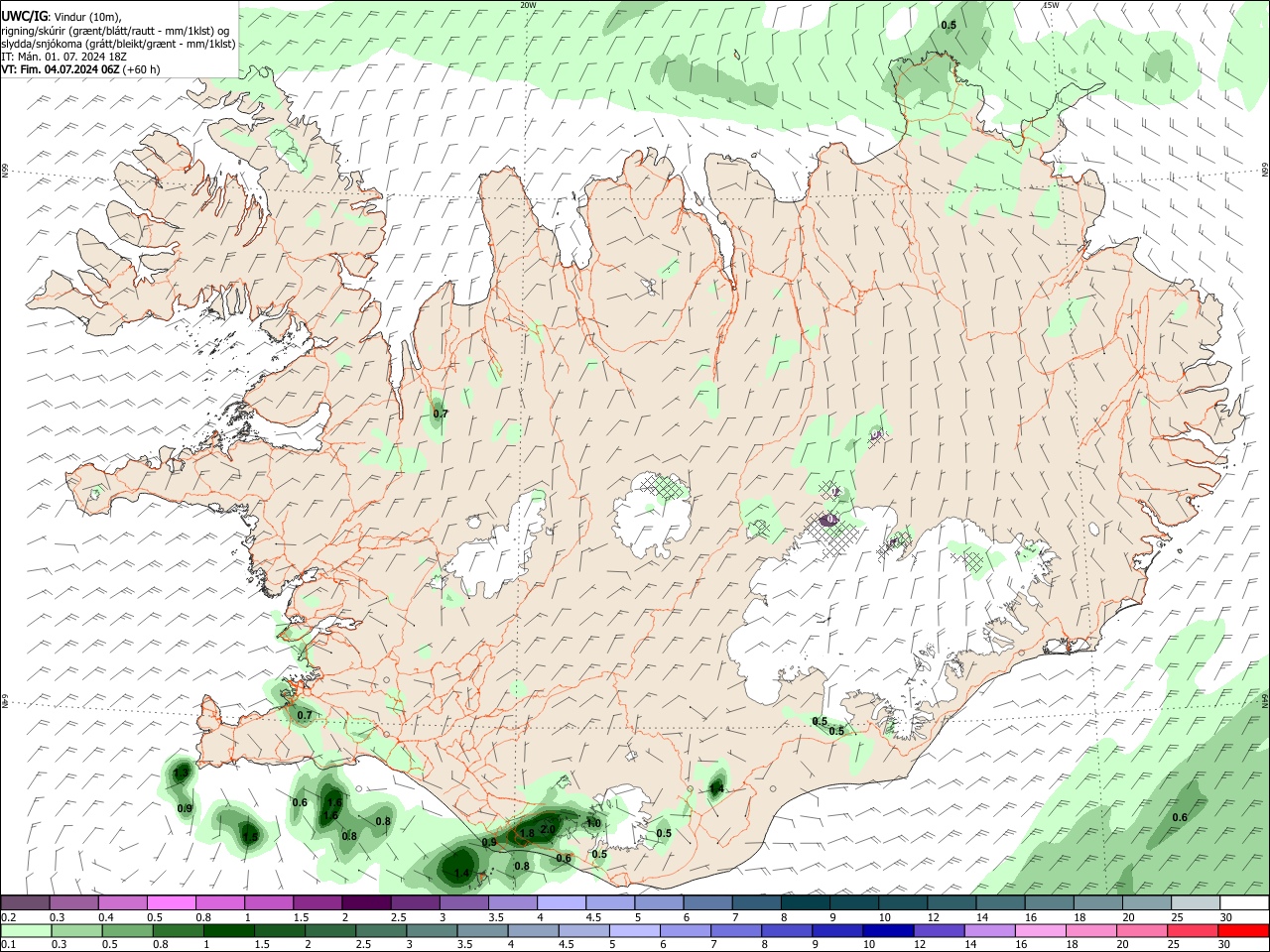This screenshot has height=952, width=1270.
Task: Select the light blue snow swatch between 4 and 4.5
Action: pos(562,903)
